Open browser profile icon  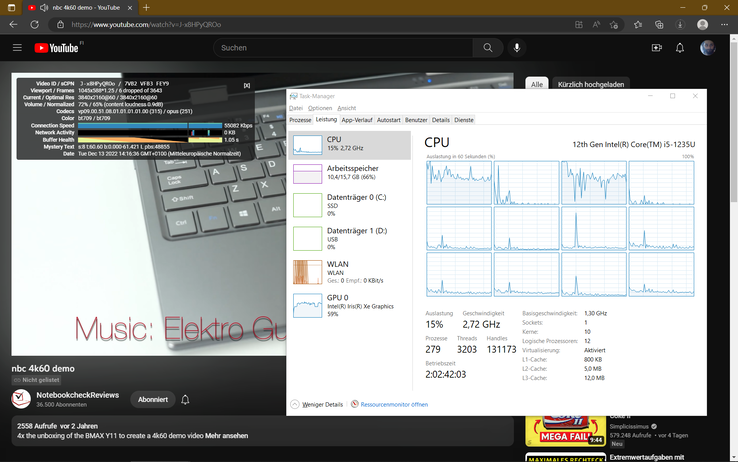[702, 24]
